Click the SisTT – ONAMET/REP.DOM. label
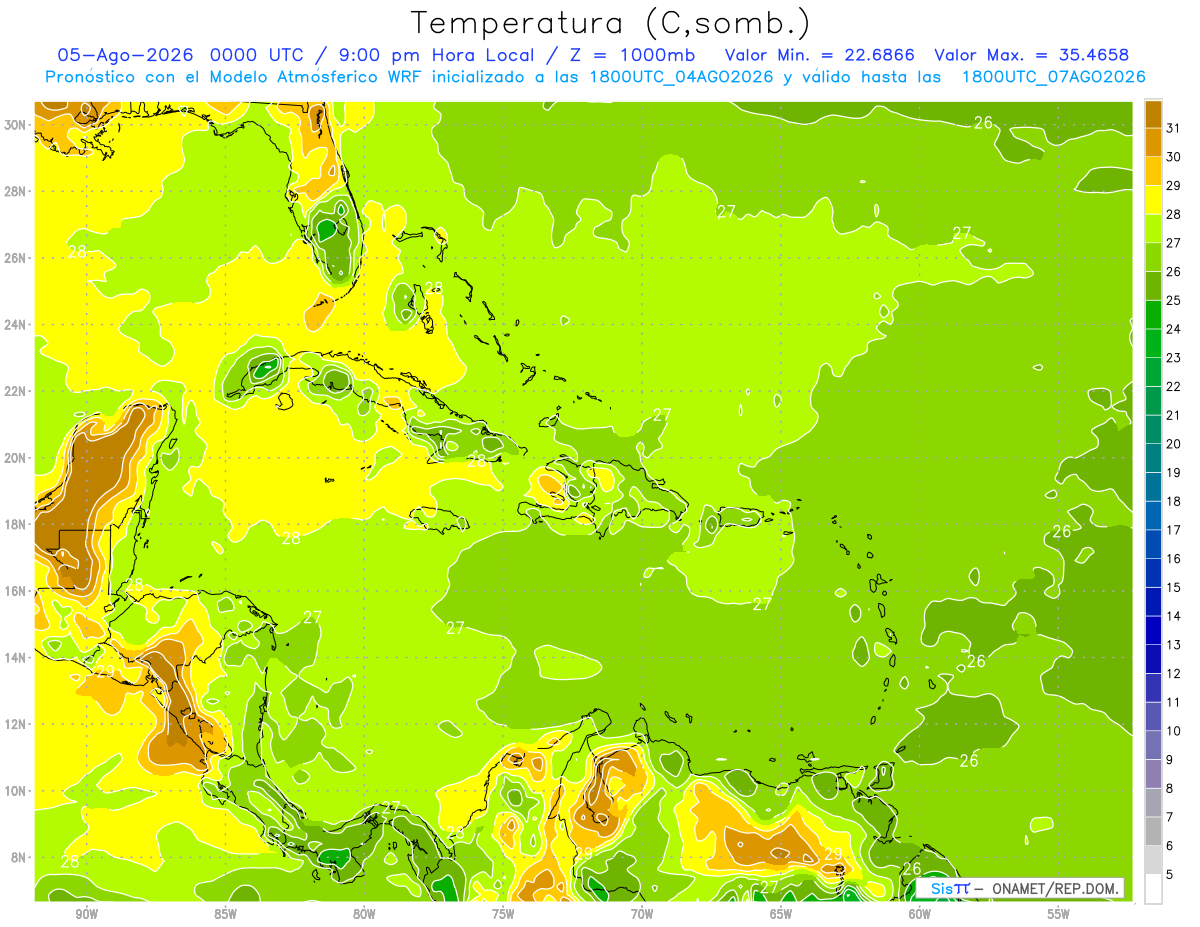 [x=1019, y=888]
